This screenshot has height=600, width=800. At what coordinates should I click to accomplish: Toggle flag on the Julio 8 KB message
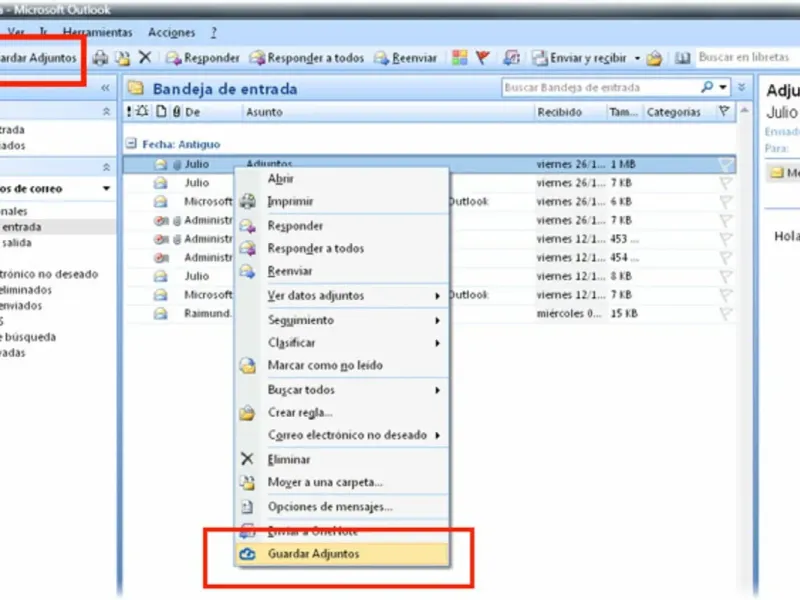726,276
